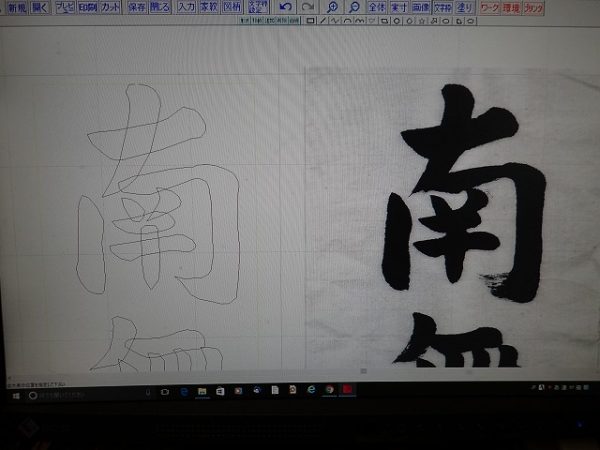Select the 家紋 (Family crest) toolbar button
600x450 pixels.
(209, 7)
